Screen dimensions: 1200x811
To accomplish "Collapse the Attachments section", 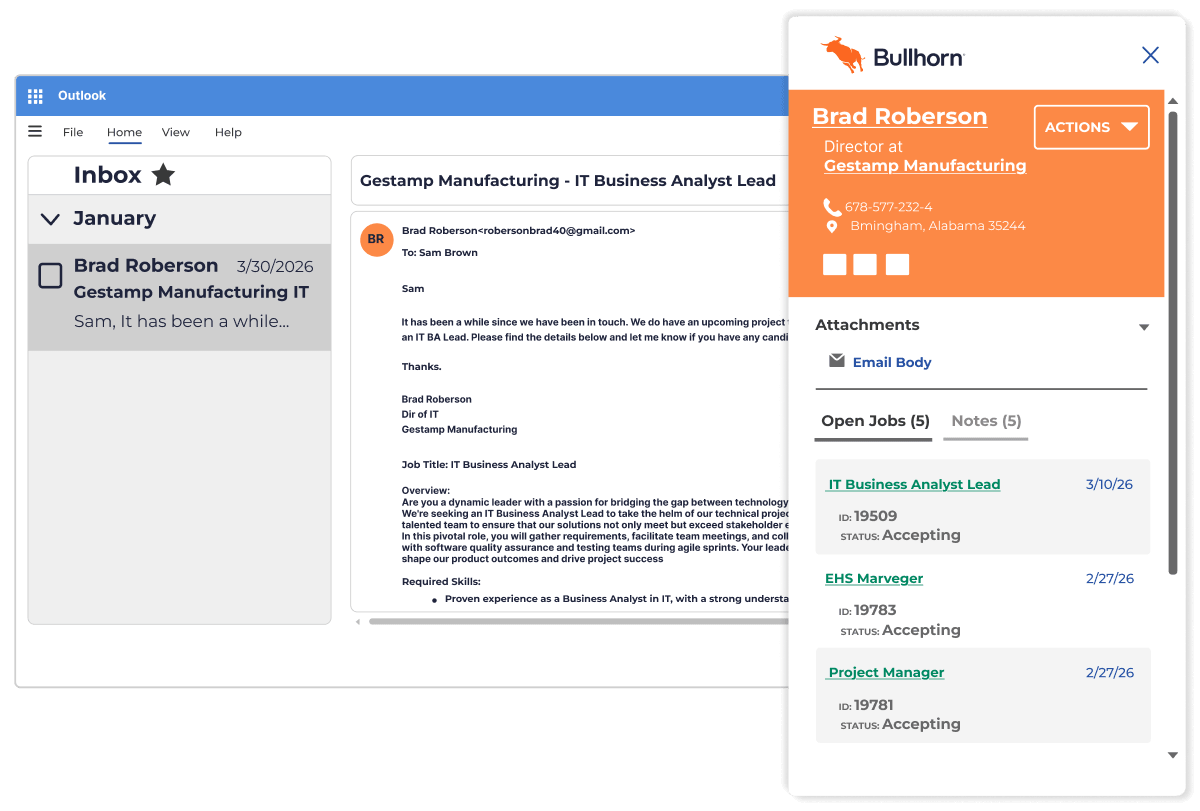I will (1144, 328).
